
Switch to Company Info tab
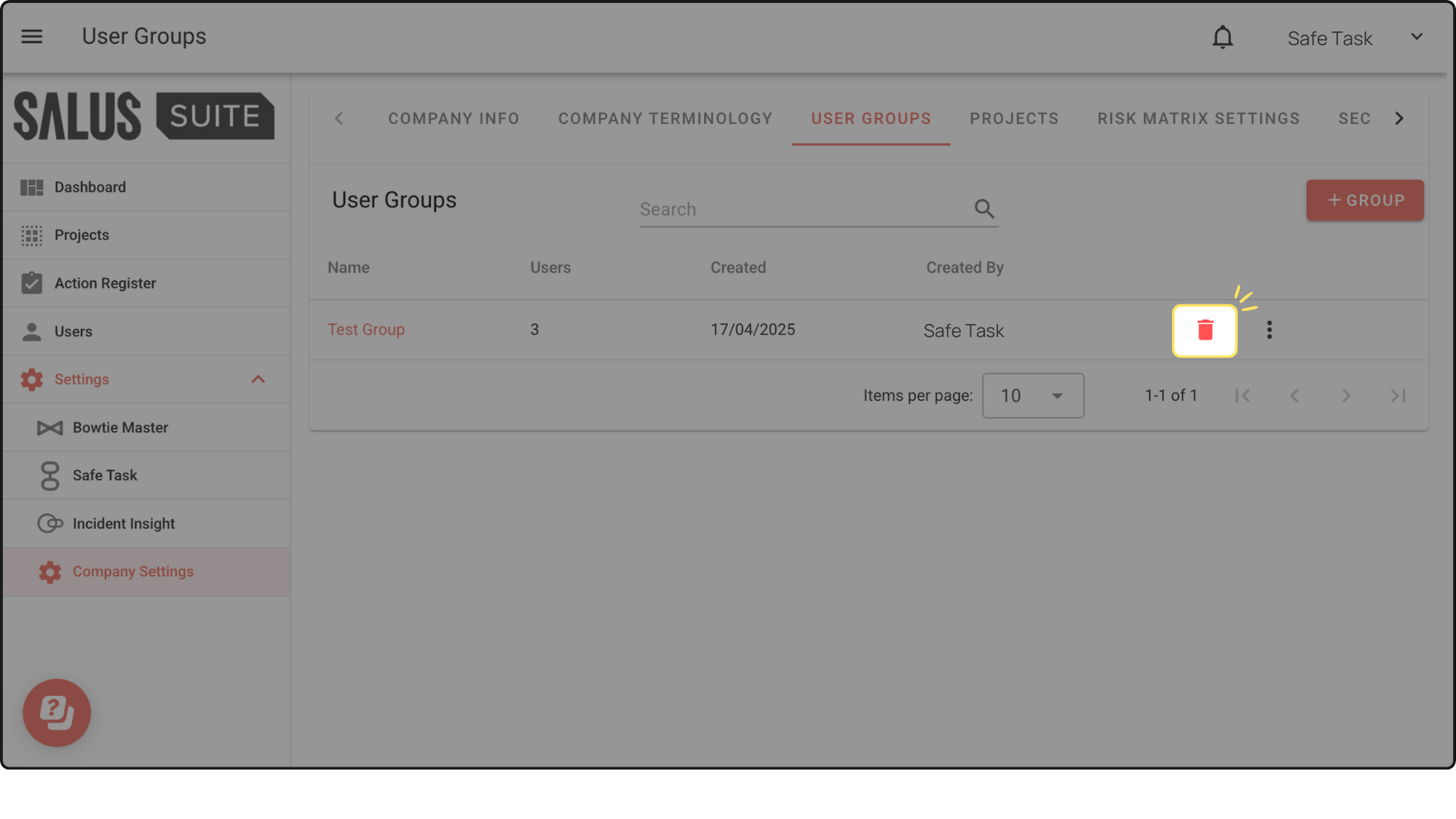[x=454, y=119]
